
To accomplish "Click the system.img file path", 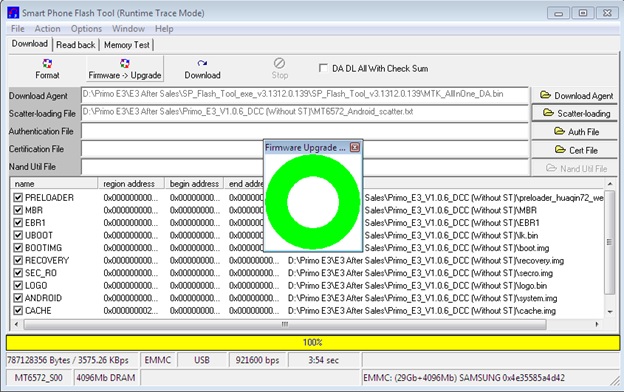I will [x=422, y=298].
